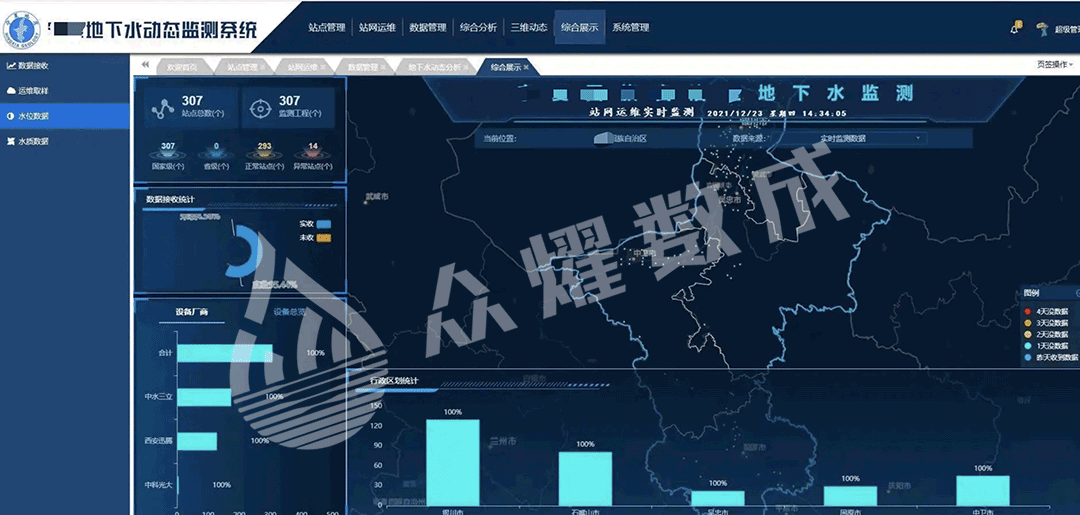1080x515 pixels.
Task: Open 综合分析 in the top navigation
Action: tap(478, 28)
